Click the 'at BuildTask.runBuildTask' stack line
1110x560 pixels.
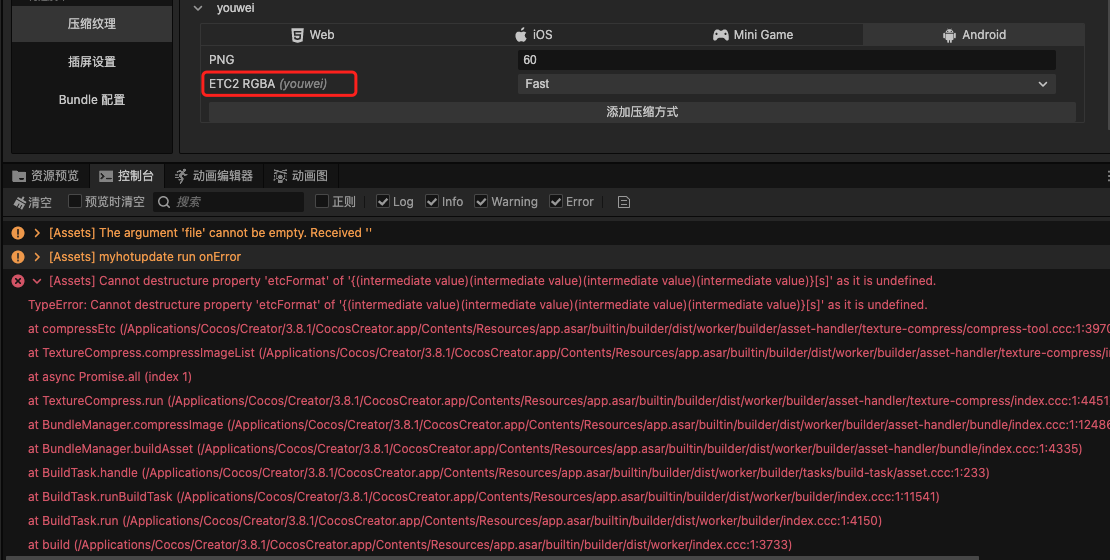pyautogui.click(x=484, y=497)
